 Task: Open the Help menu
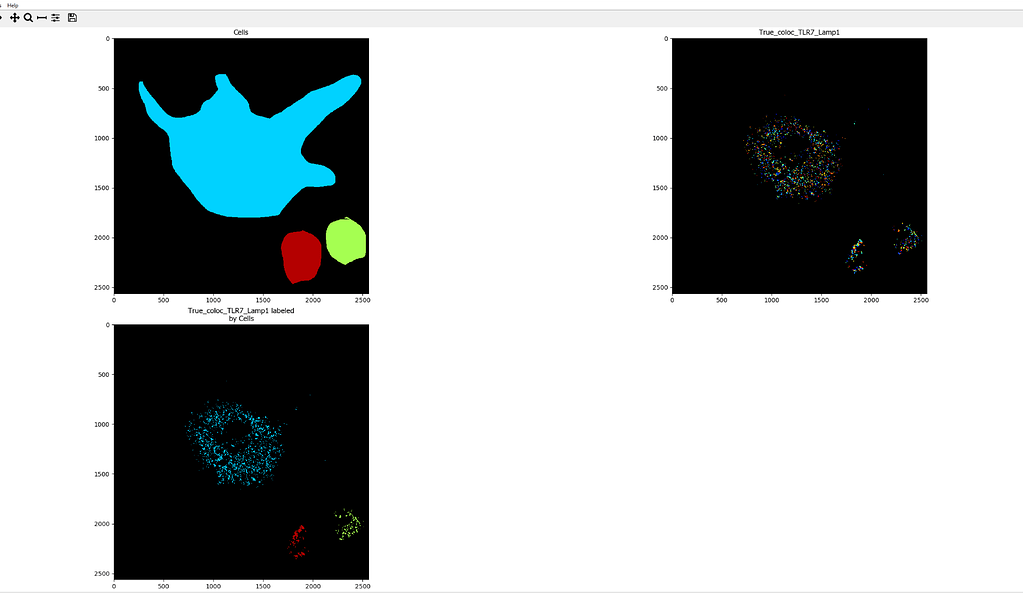(x=12, y=4)
